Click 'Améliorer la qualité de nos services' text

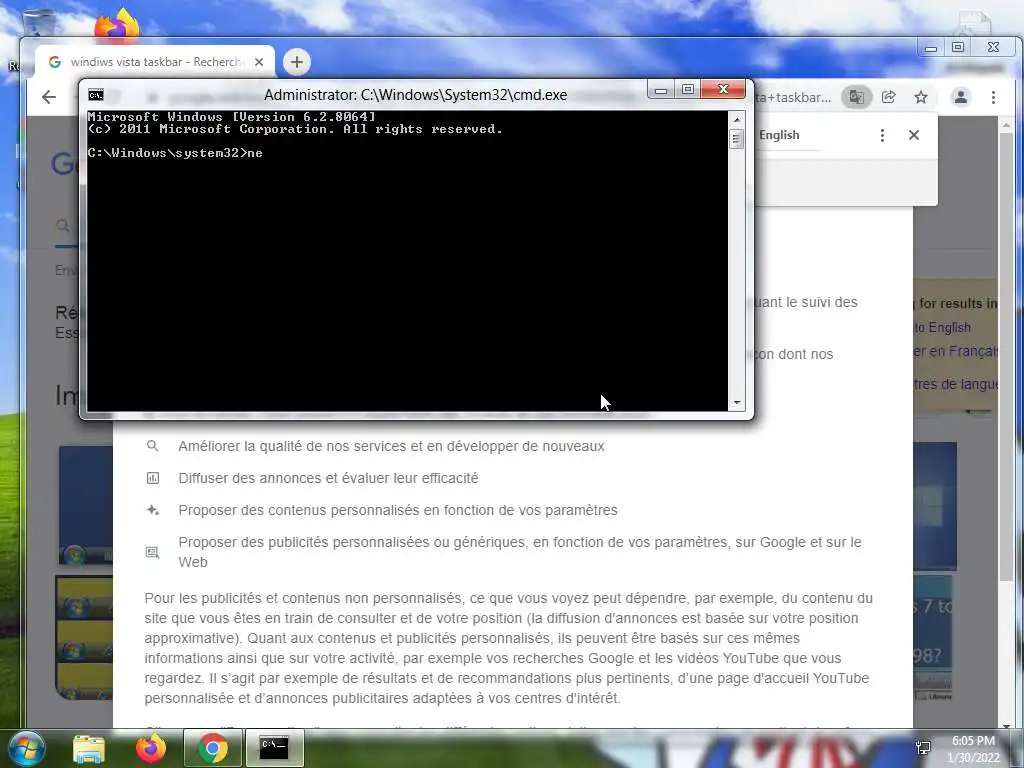(x=391, y=447)
